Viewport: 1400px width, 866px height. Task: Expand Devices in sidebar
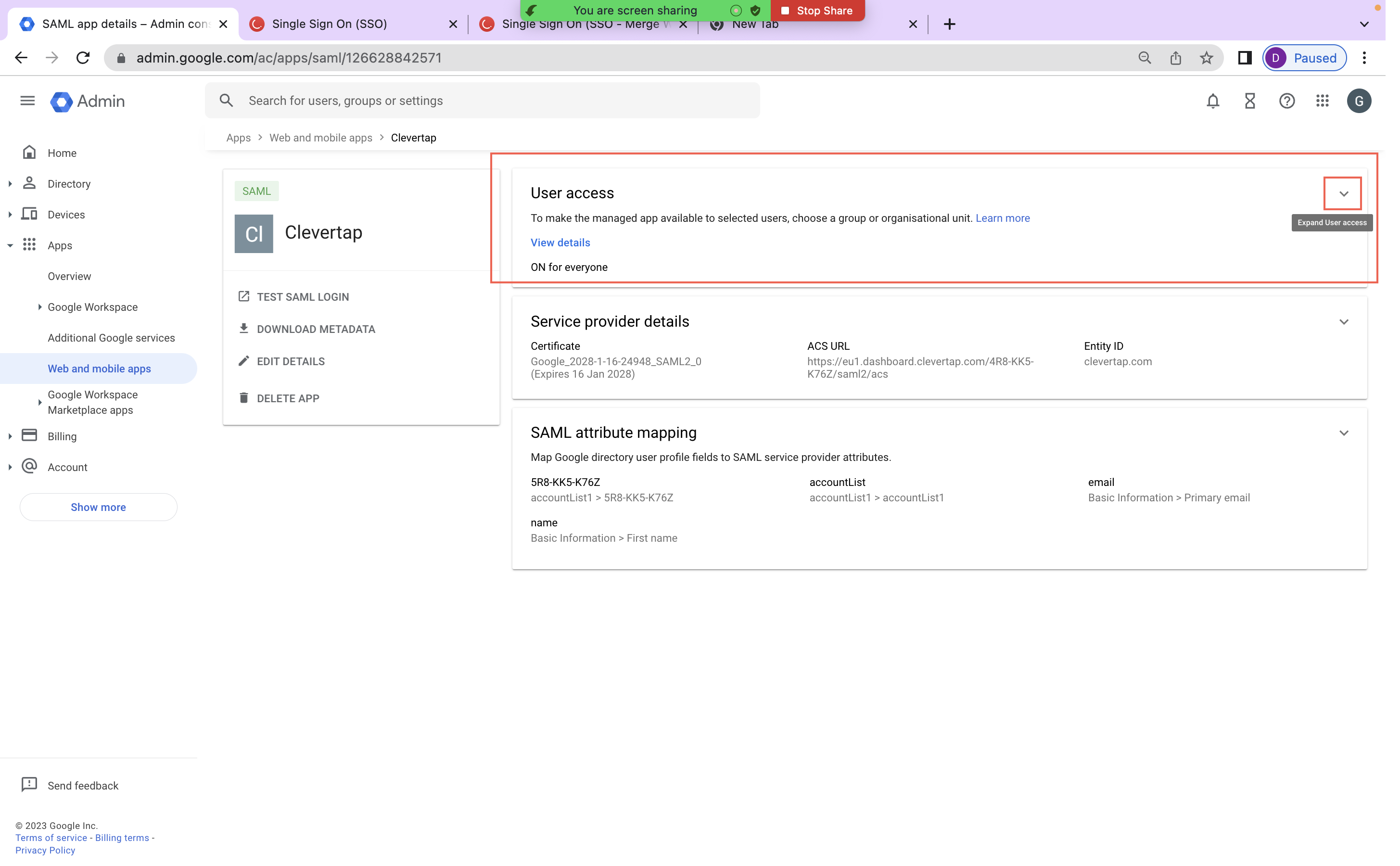(10, 215)
